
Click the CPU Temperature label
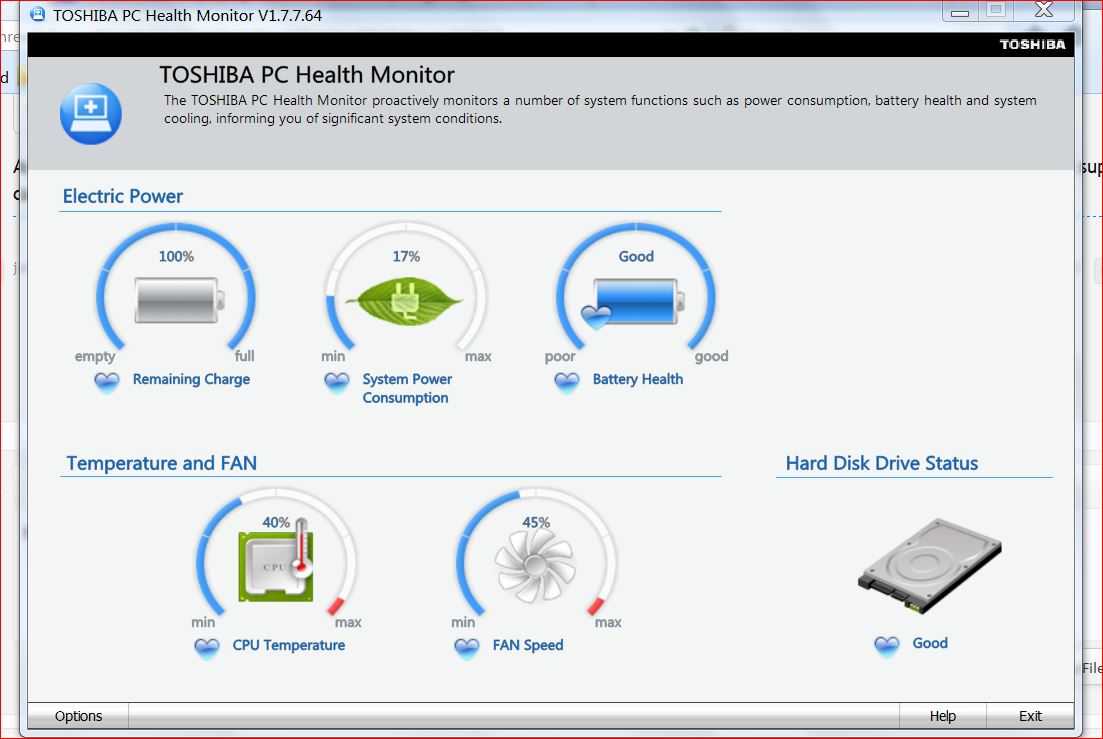click(x=288, y=645)
